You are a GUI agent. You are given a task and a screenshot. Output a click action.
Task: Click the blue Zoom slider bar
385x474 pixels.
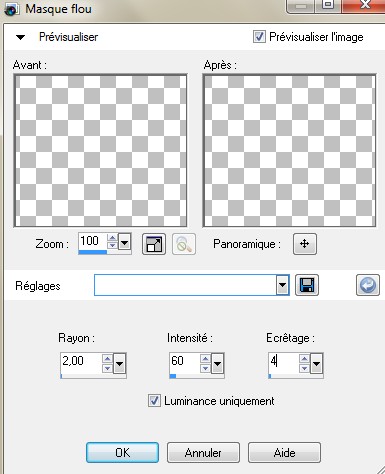(x=93, y=252)
